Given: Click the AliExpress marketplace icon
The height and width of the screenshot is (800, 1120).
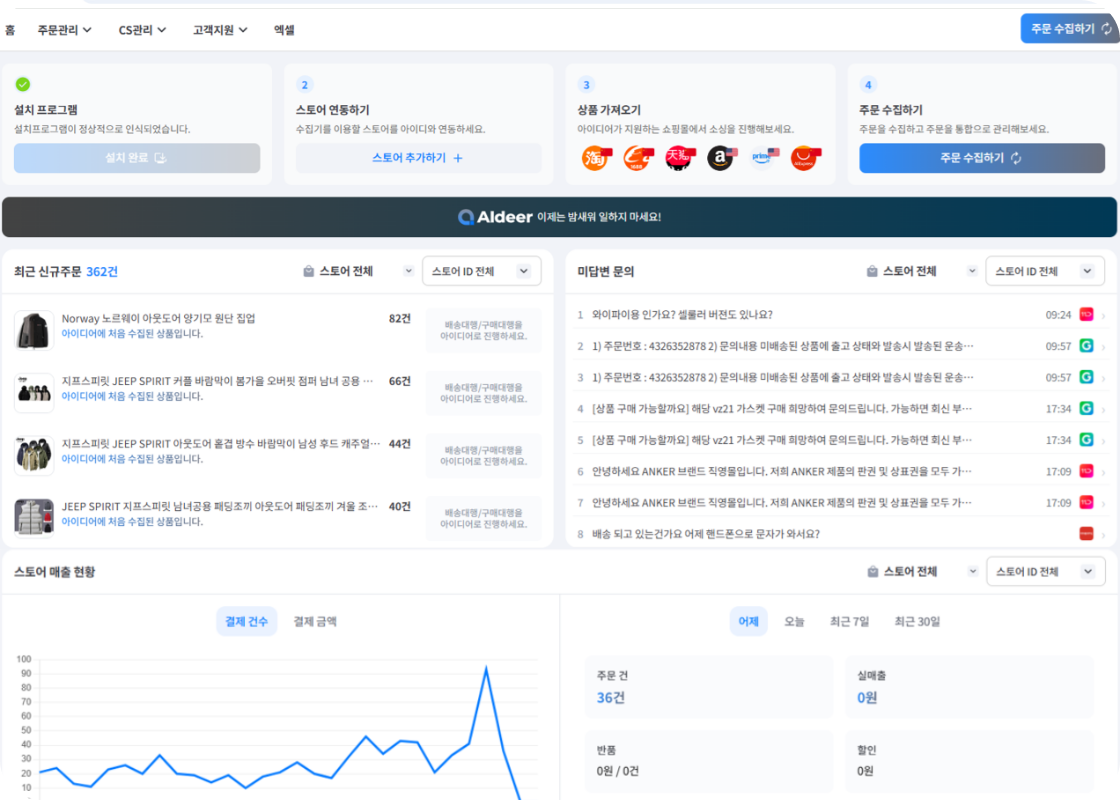Looking at the screenshot, I should pyautogui.click(x=805, y=158).
